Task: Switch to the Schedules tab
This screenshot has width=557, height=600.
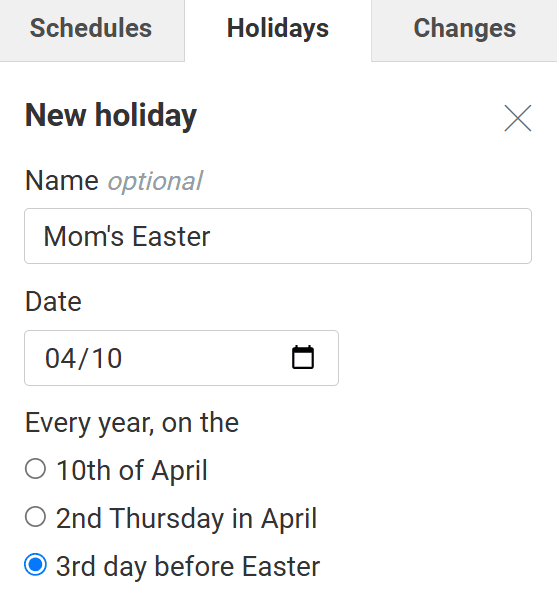Action: pos(91,29)
